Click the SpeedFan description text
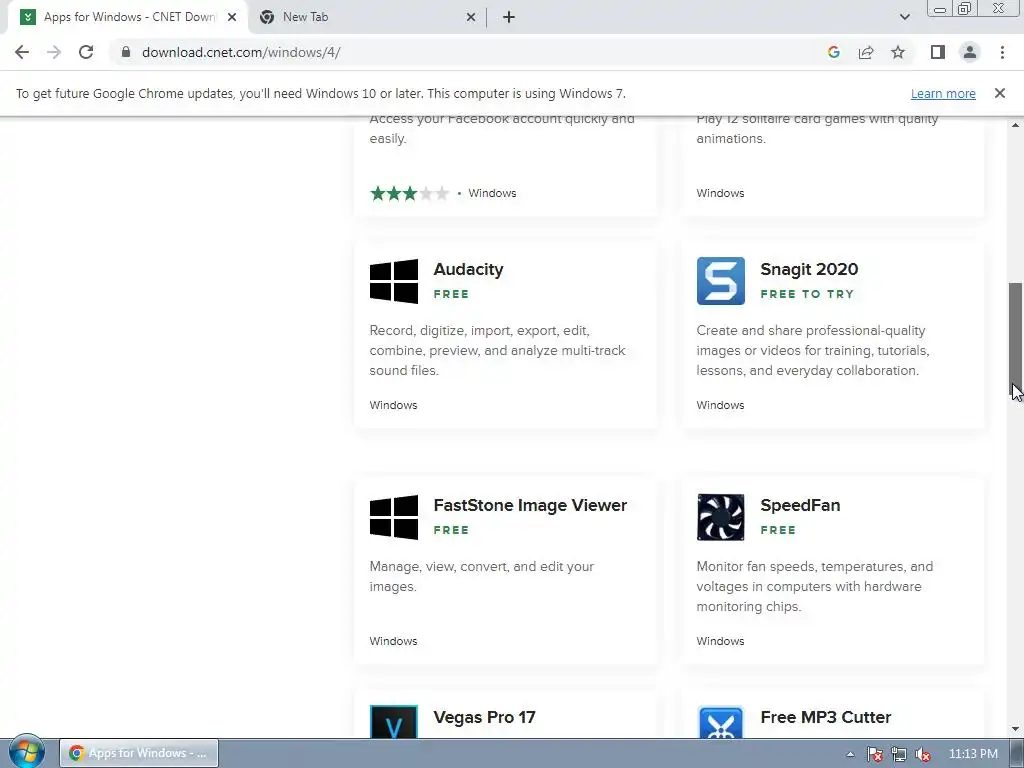Image resolution: width=1024 pixels, height=768 pixels. click(x=814, y=586)
